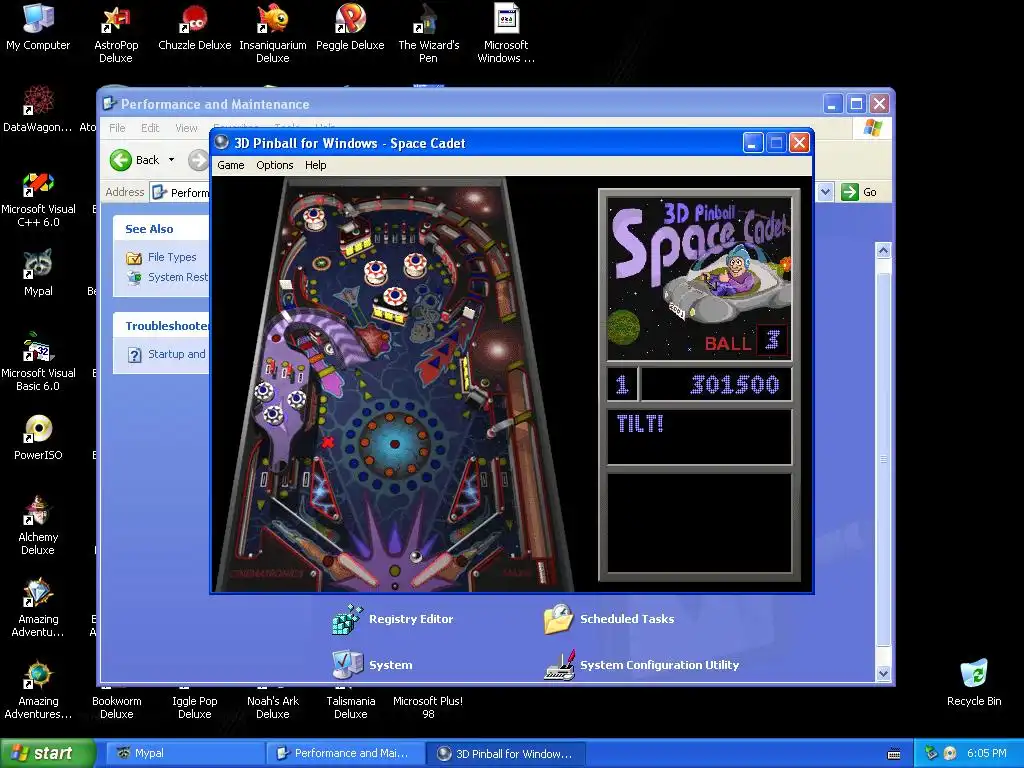This screenshot has width=1024, height=768.
Task: Switch to Mypal taskbar button
Action: pos(183,753)
